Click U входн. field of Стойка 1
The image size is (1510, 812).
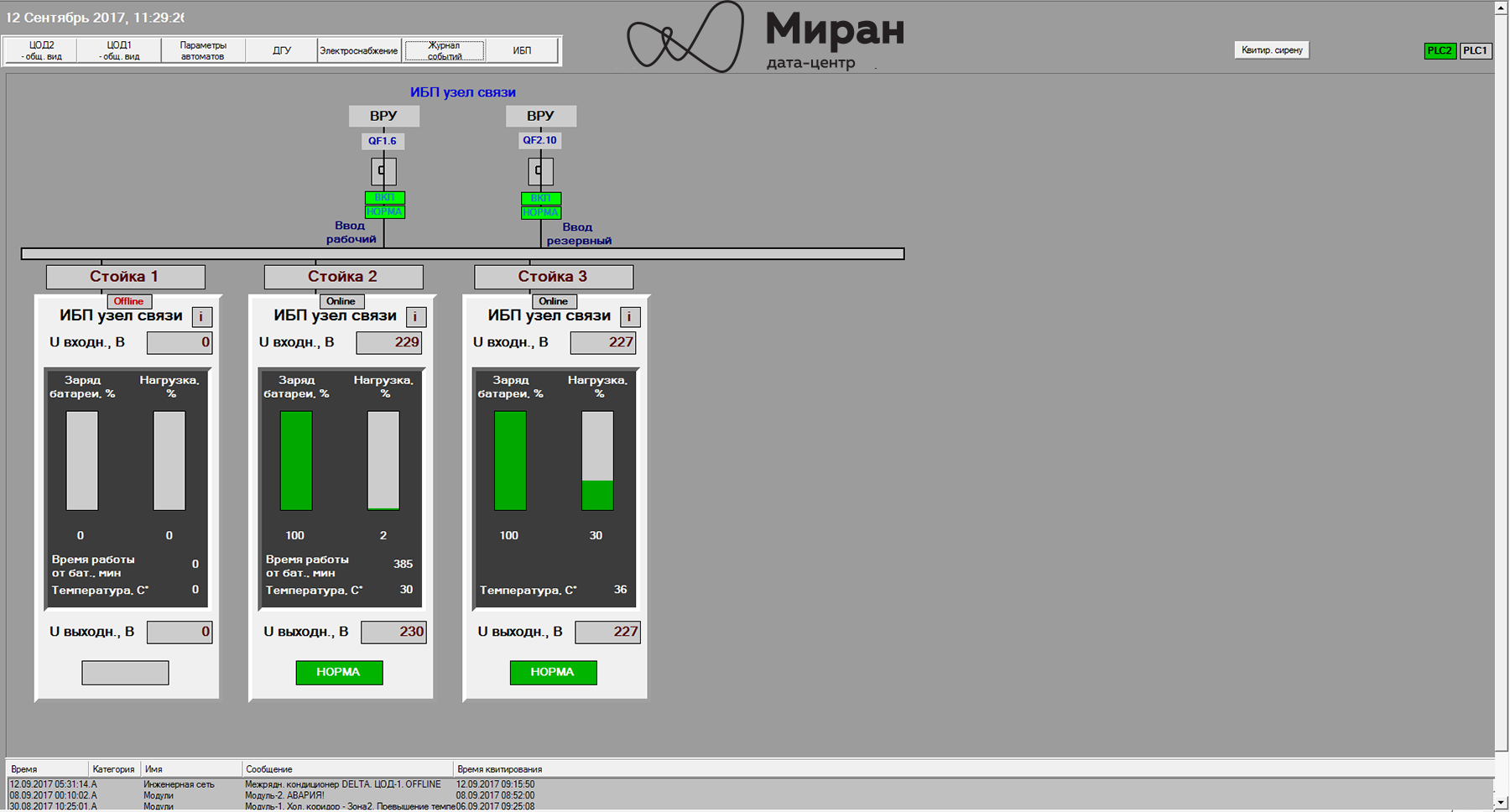(180, 342)
